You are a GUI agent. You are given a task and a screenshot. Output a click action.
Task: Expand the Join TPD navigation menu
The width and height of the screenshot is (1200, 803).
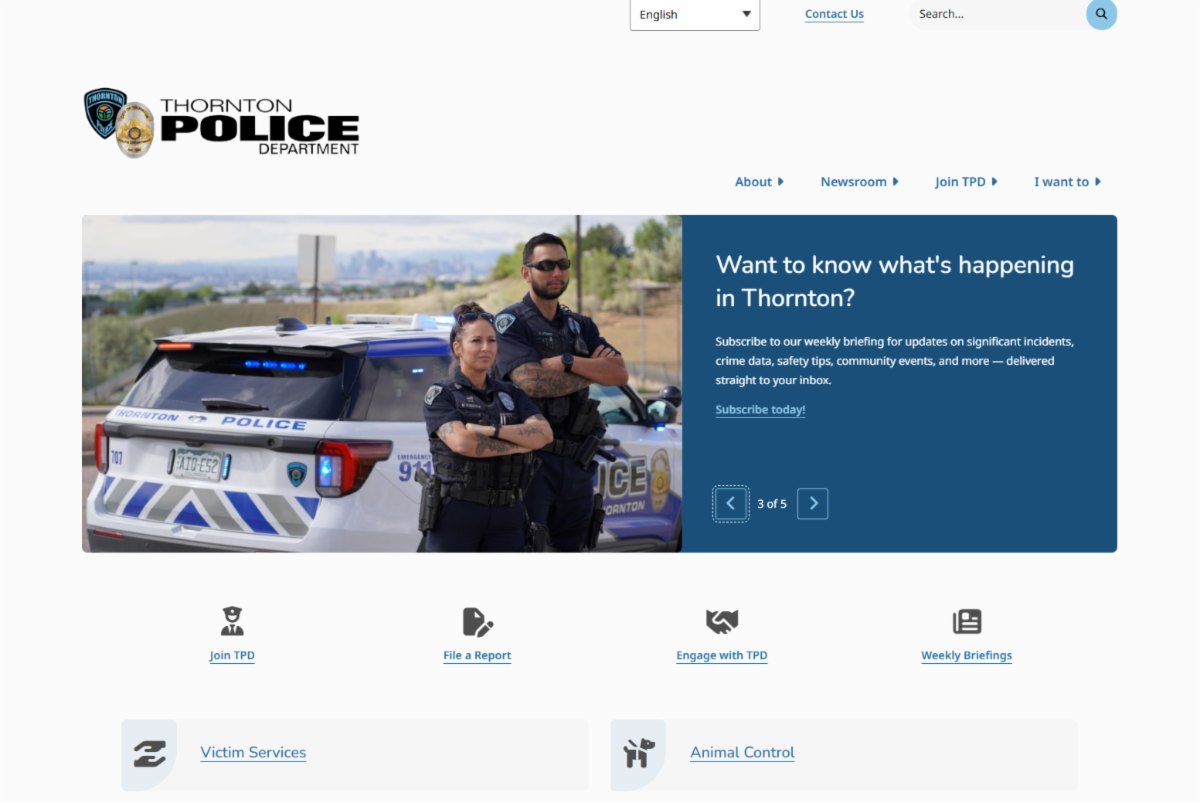[966, 182]
